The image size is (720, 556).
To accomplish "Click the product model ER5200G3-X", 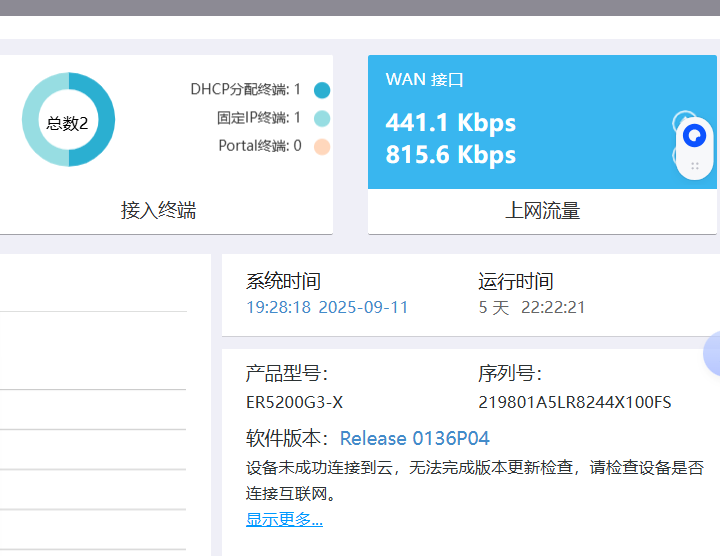I will coord(294,403).
